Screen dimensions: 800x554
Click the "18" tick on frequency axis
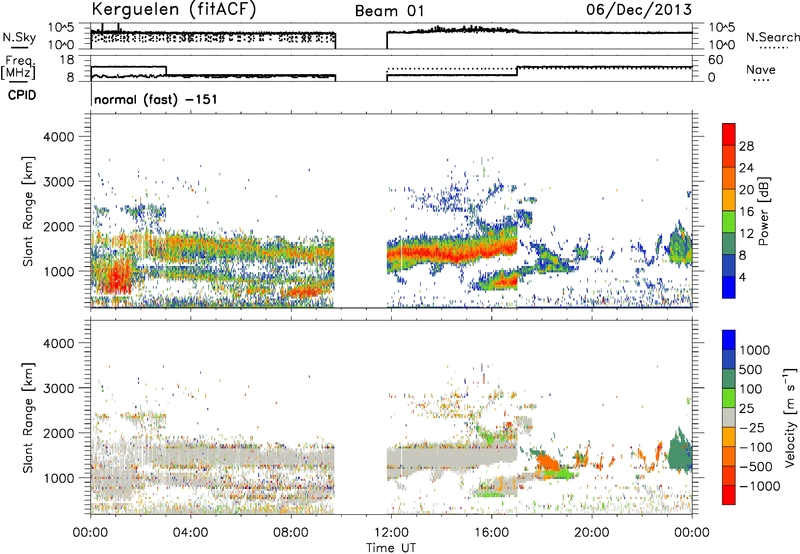tap(67, 60)
